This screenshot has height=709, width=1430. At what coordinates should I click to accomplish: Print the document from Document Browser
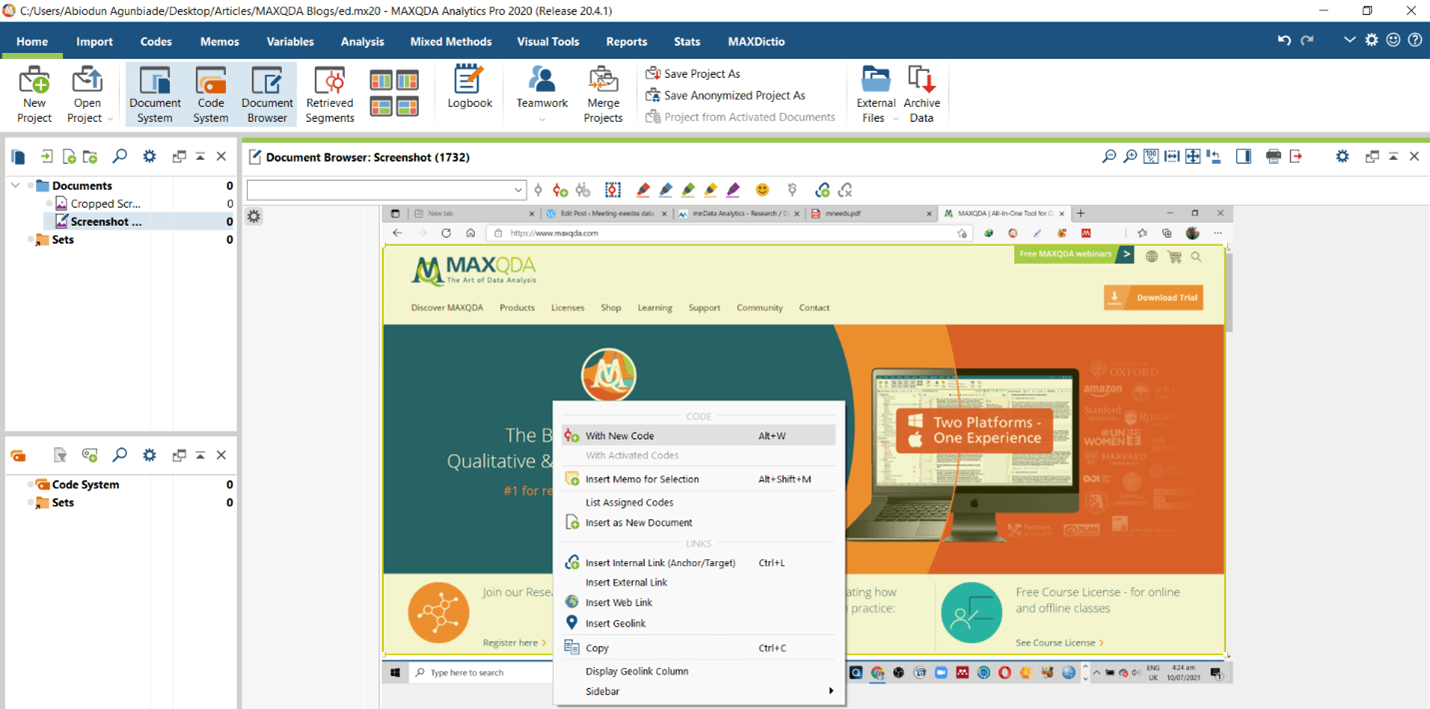coord(1273,157)
